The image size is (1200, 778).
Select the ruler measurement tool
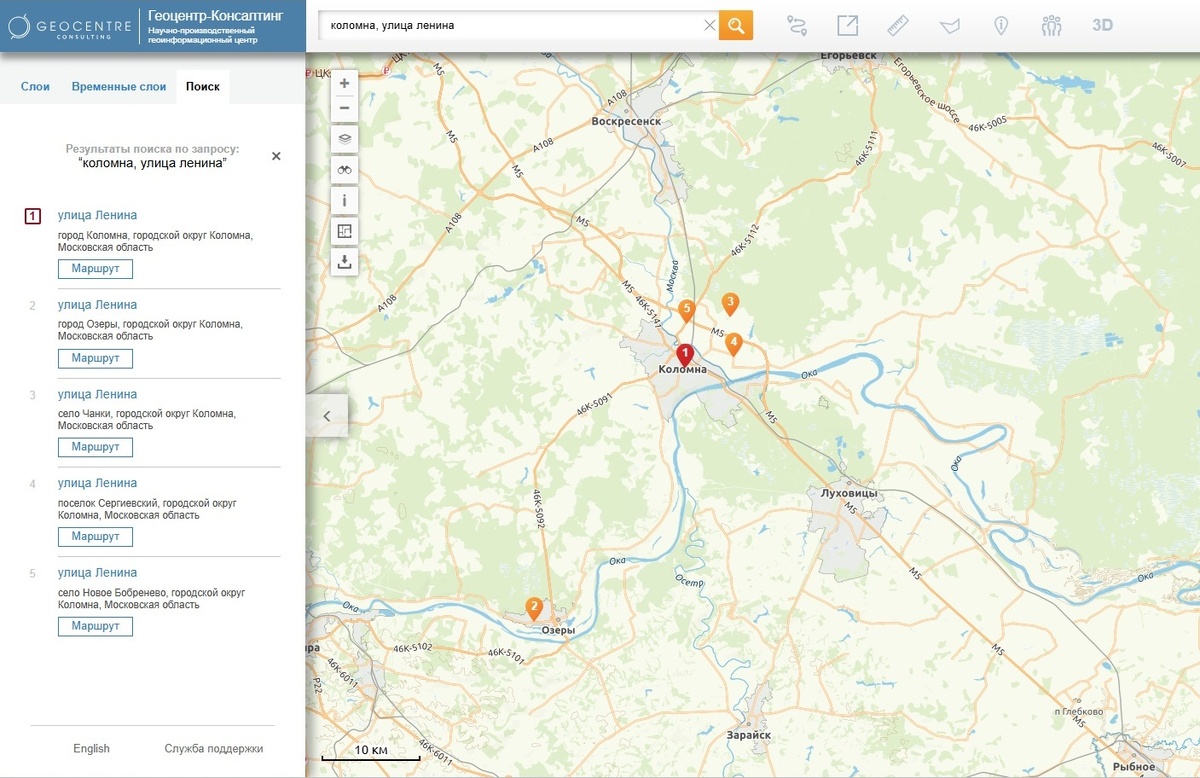[898, 26]
